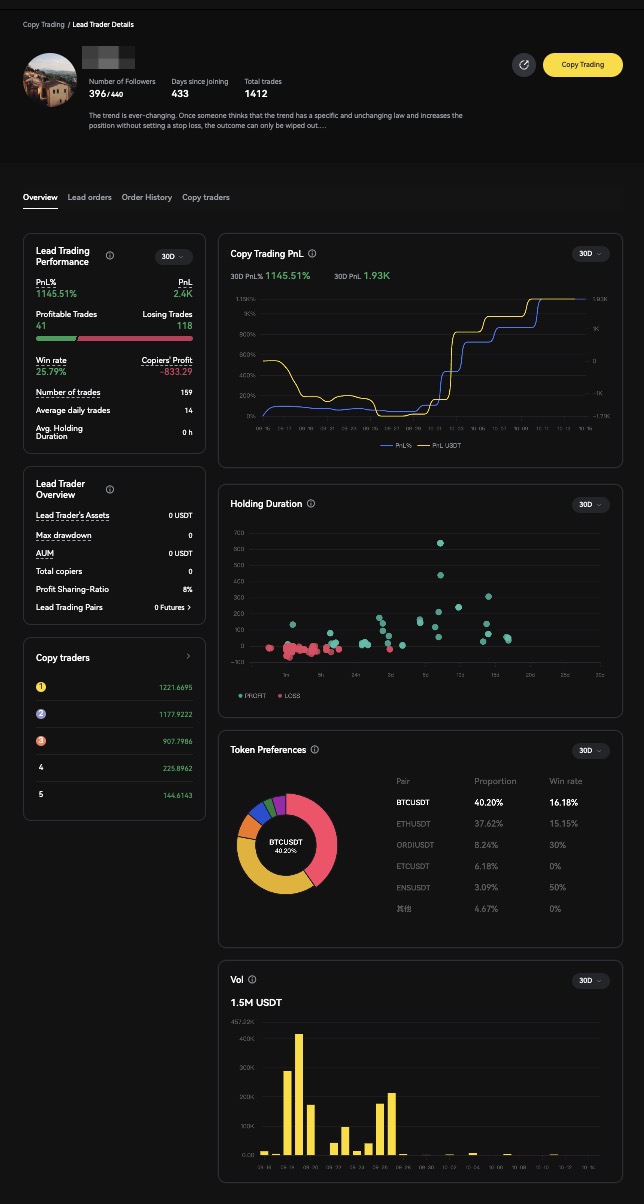The width and height of the screenshot is (644, 1204).
Task: Open 30D dropdown in Lead Trading Performance
Action: (x=174, y=257)
